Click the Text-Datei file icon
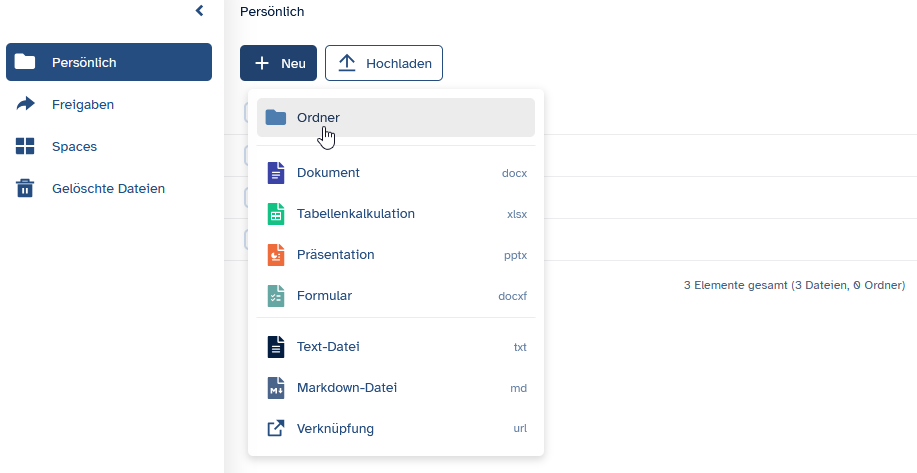 tap(276, 347)
